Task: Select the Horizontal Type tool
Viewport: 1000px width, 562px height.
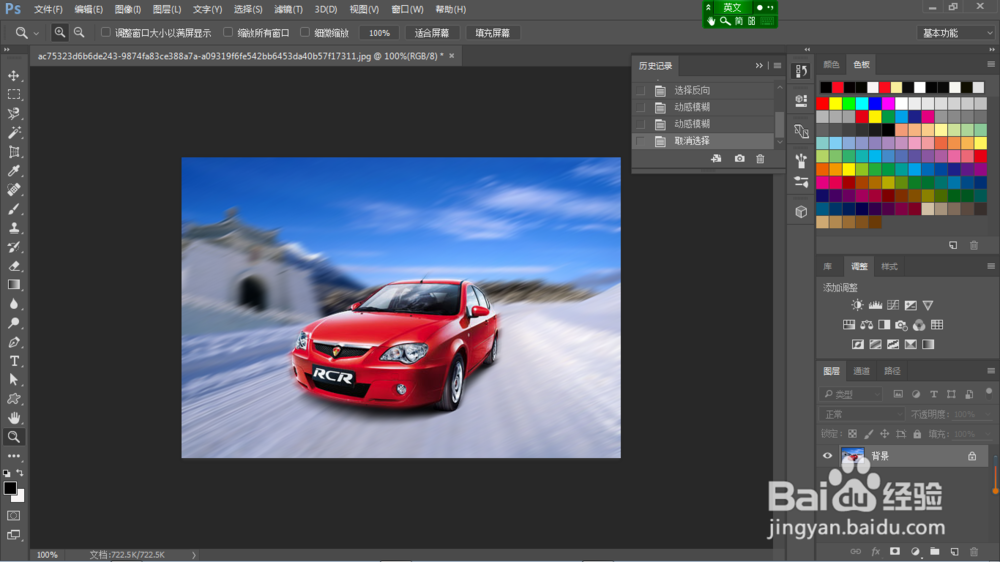Action: point(13,361)
